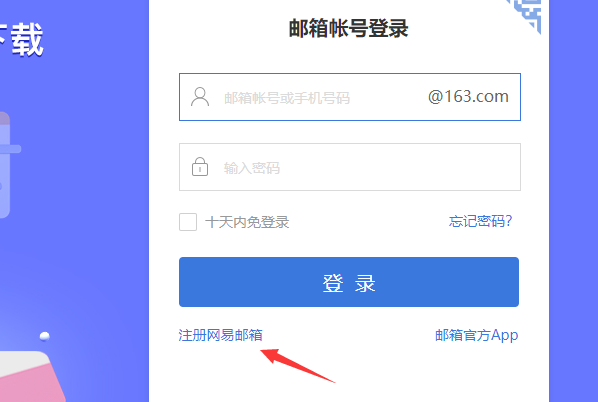Click the user silhouette icon in account field
This screenshot has height=402, width=598.
200,97
